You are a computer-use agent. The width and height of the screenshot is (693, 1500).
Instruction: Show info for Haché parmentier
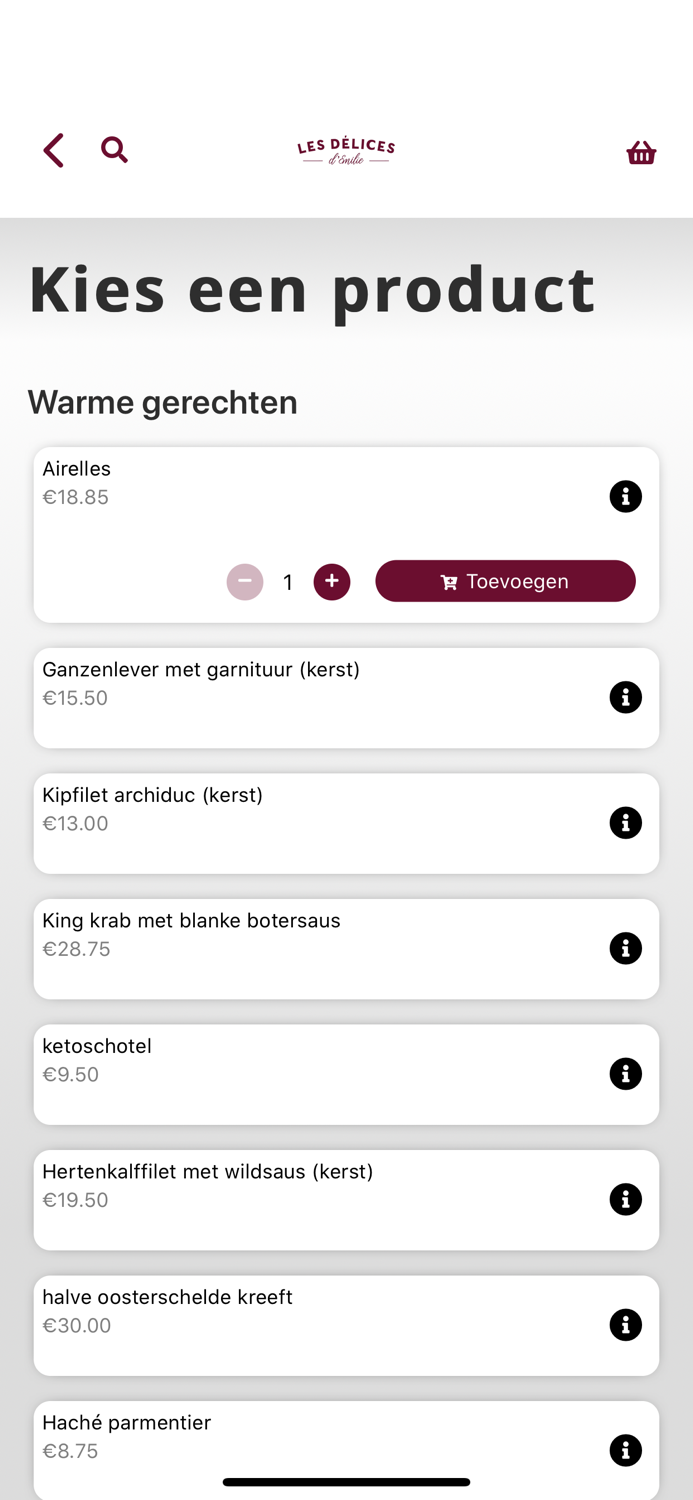tap(625, 1450)
